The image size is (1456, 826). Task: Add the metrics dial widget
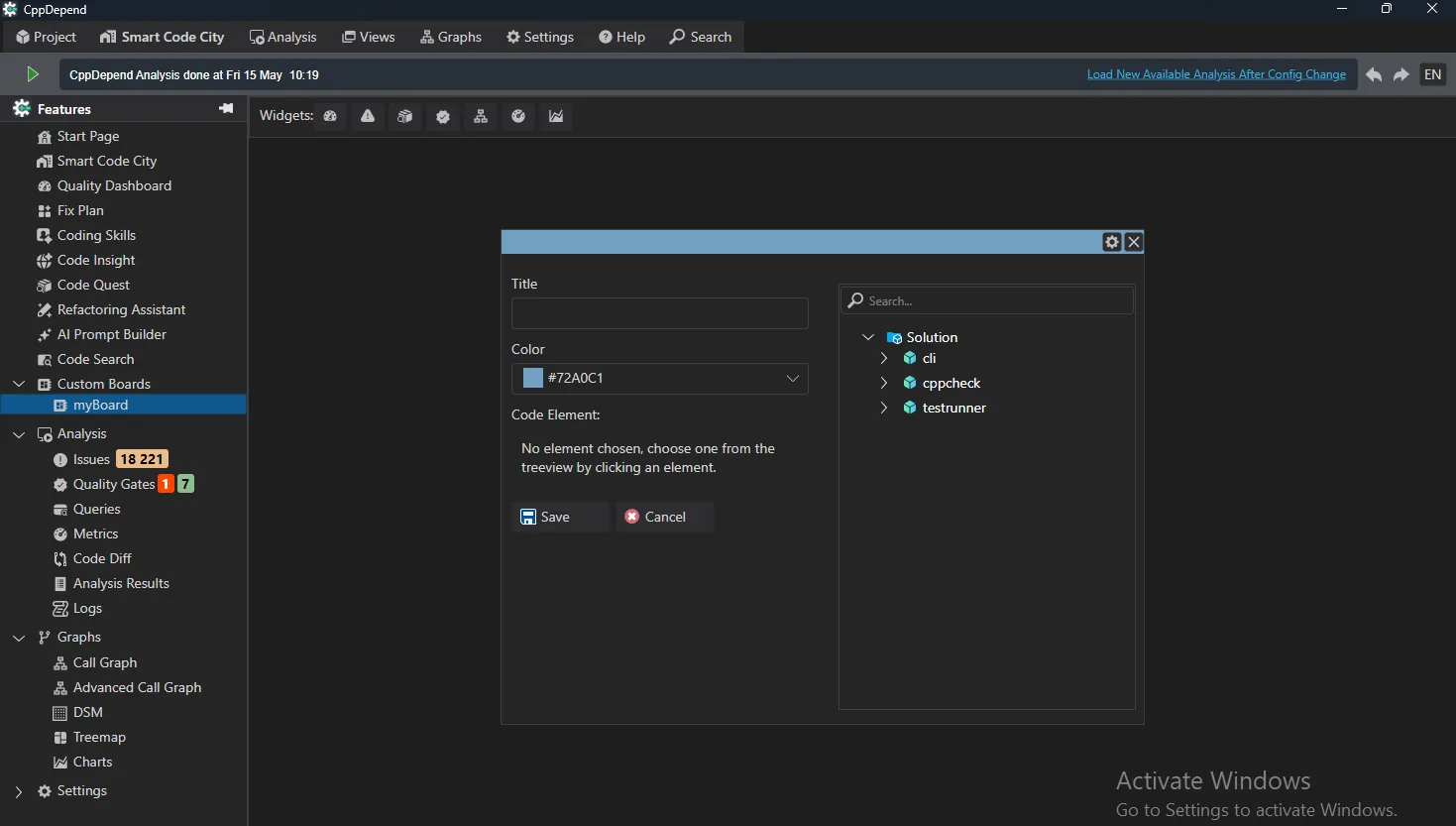[x=518, y=116]
